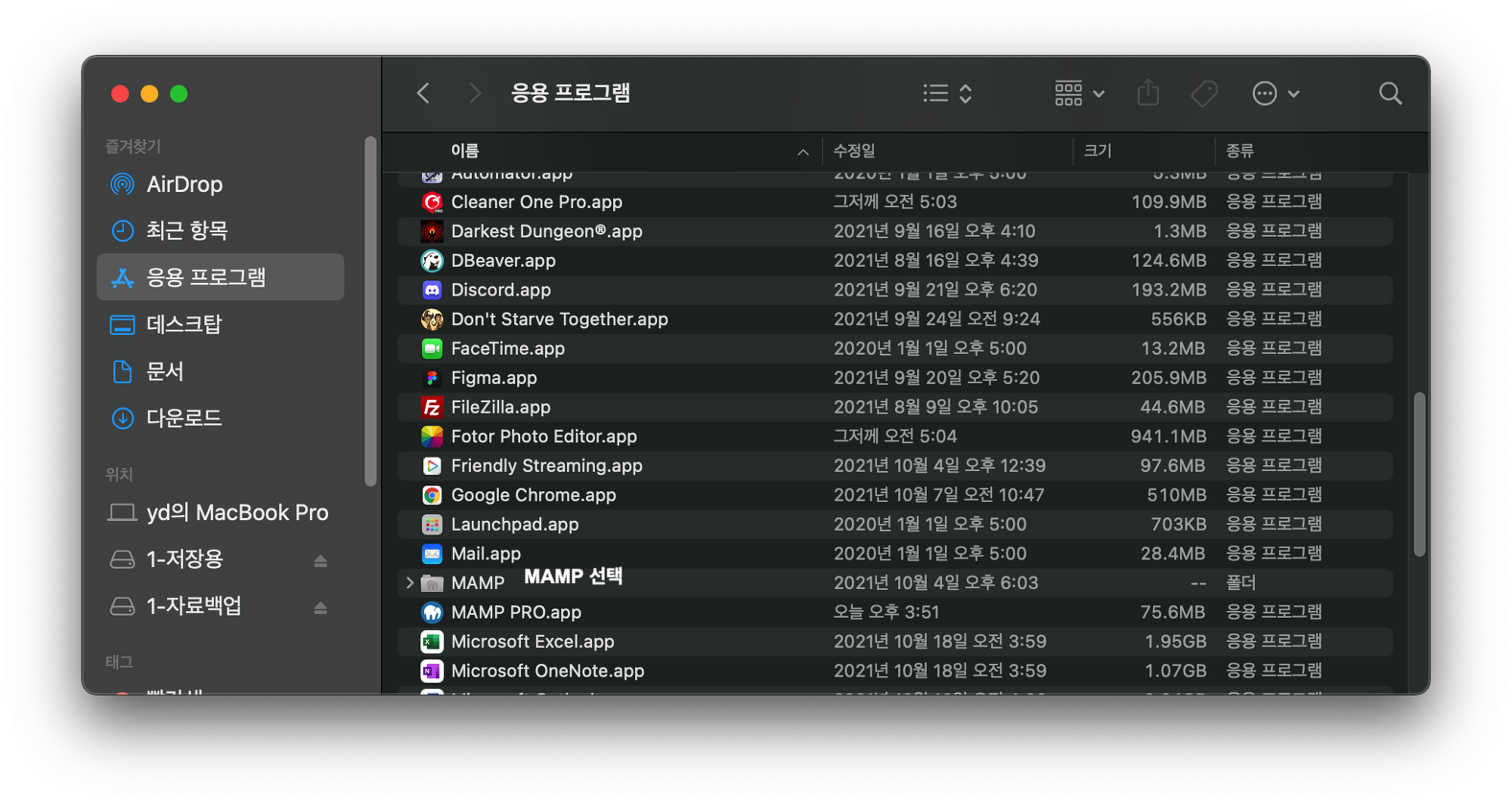Click the 오늘 오후 3:51 modified date
This screenshot has height=803, width=1512.
tap(886, 612)
